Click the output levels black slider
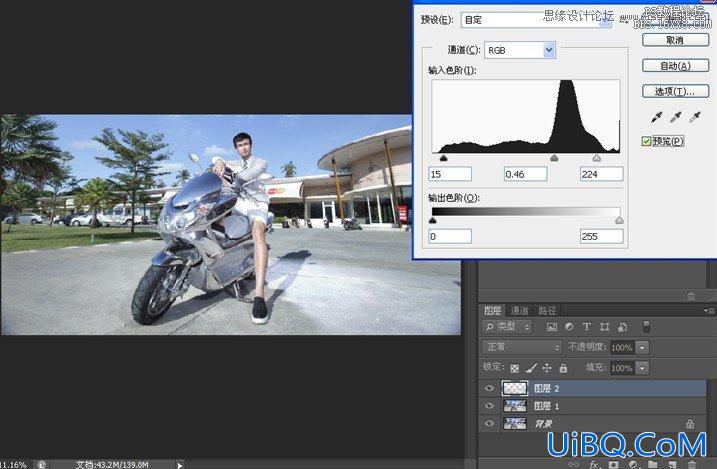The height and width of the screenshot is (469, 717). click(433, 220)
